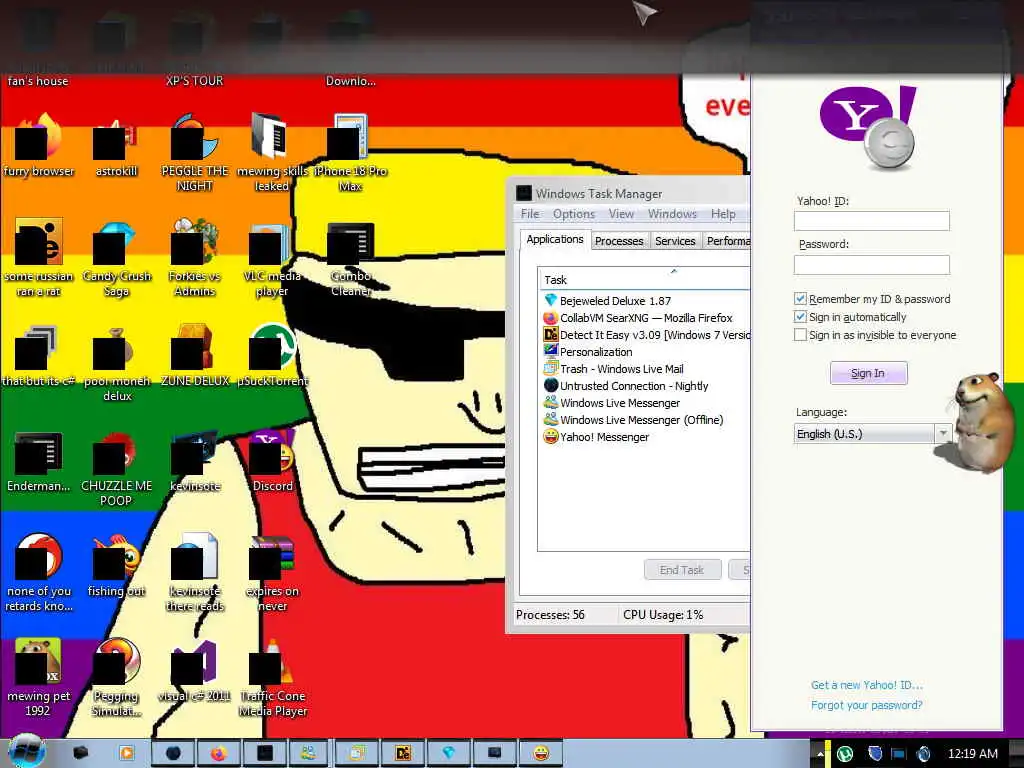Uncheck Sign in automatically
The height and width of the screenshot is (768, 1024).
click(800, 317)
